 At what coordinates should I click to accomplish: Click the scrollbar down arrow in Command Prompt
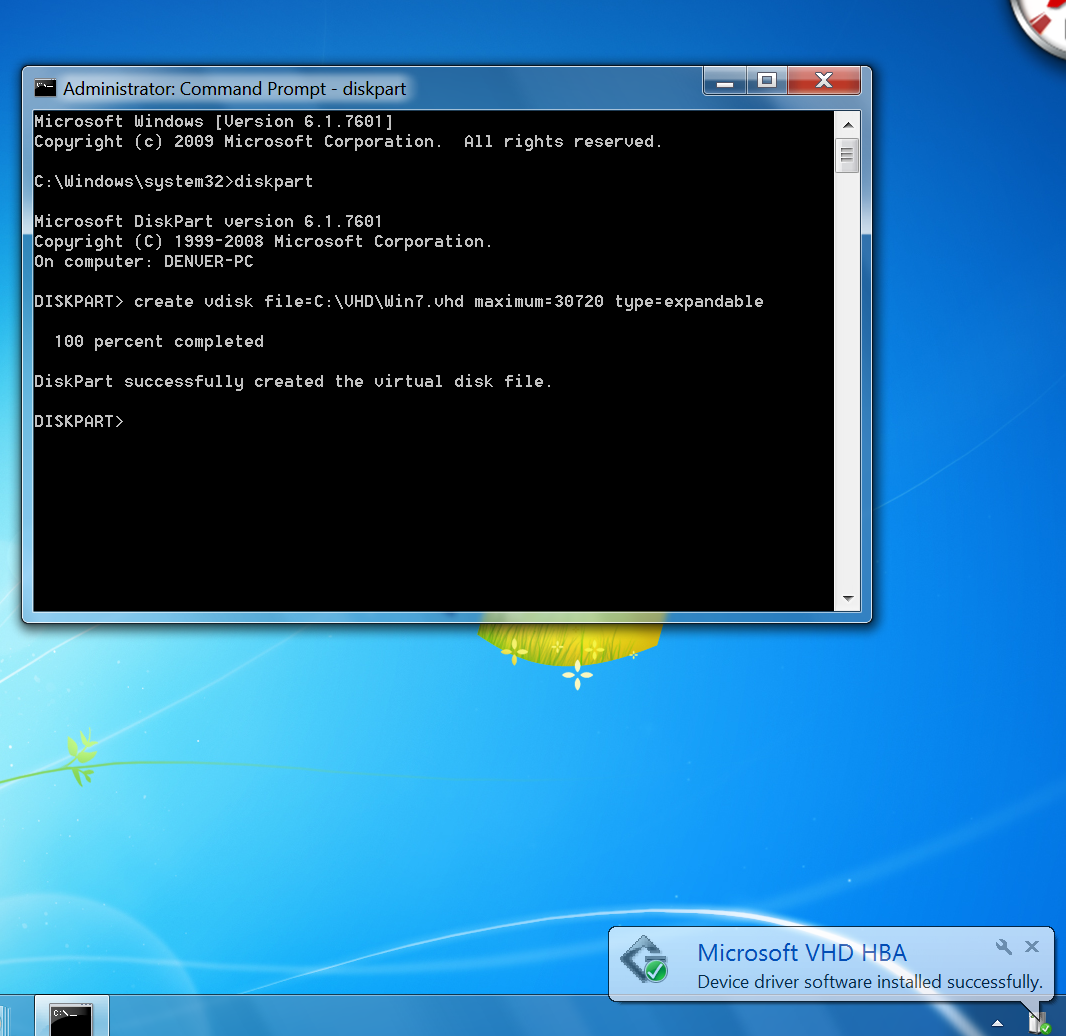(848, 598)
